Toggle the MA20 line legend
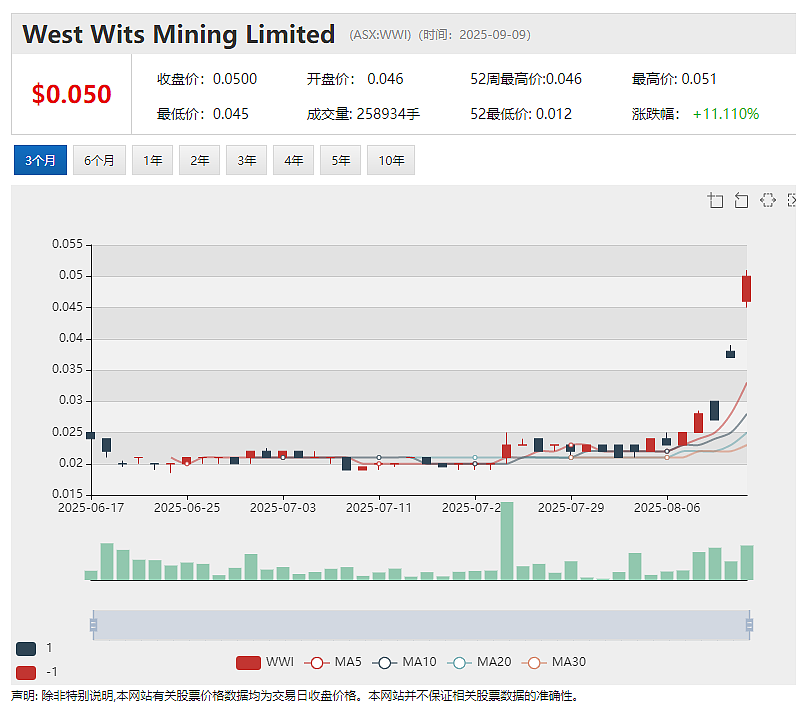This screenshot has height=714, width=810. (x=479, y=662)
